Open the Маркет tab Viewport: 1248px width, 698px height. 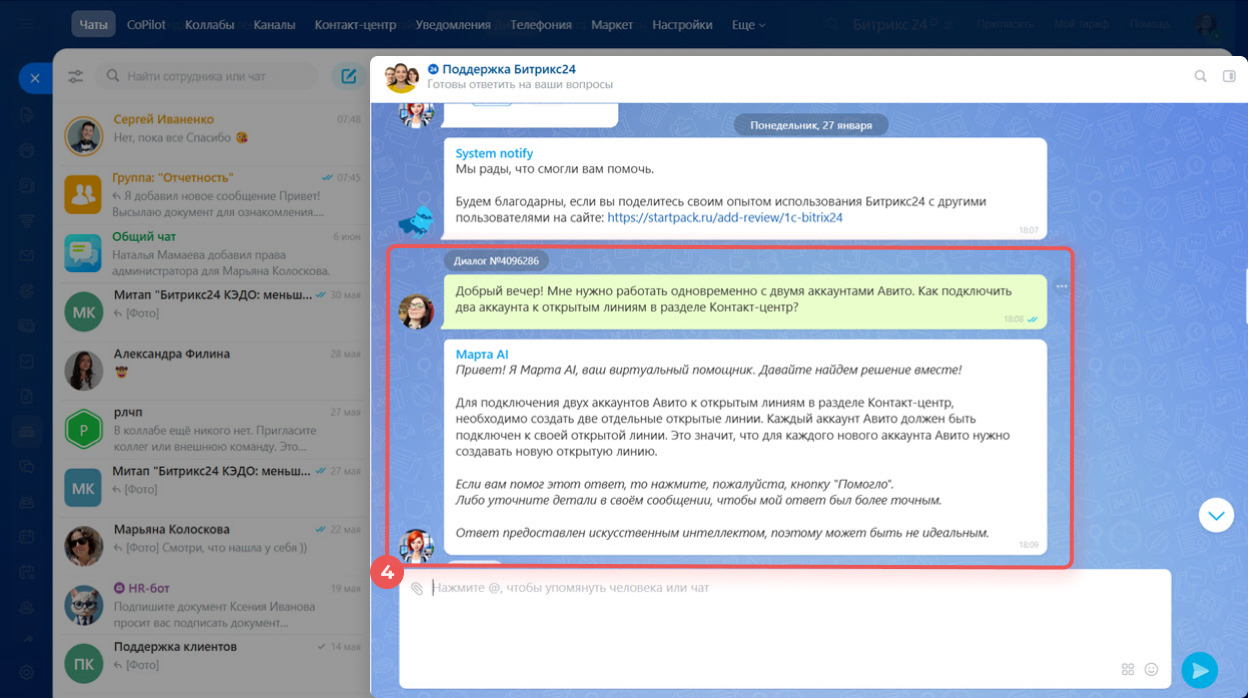(612, 24)
